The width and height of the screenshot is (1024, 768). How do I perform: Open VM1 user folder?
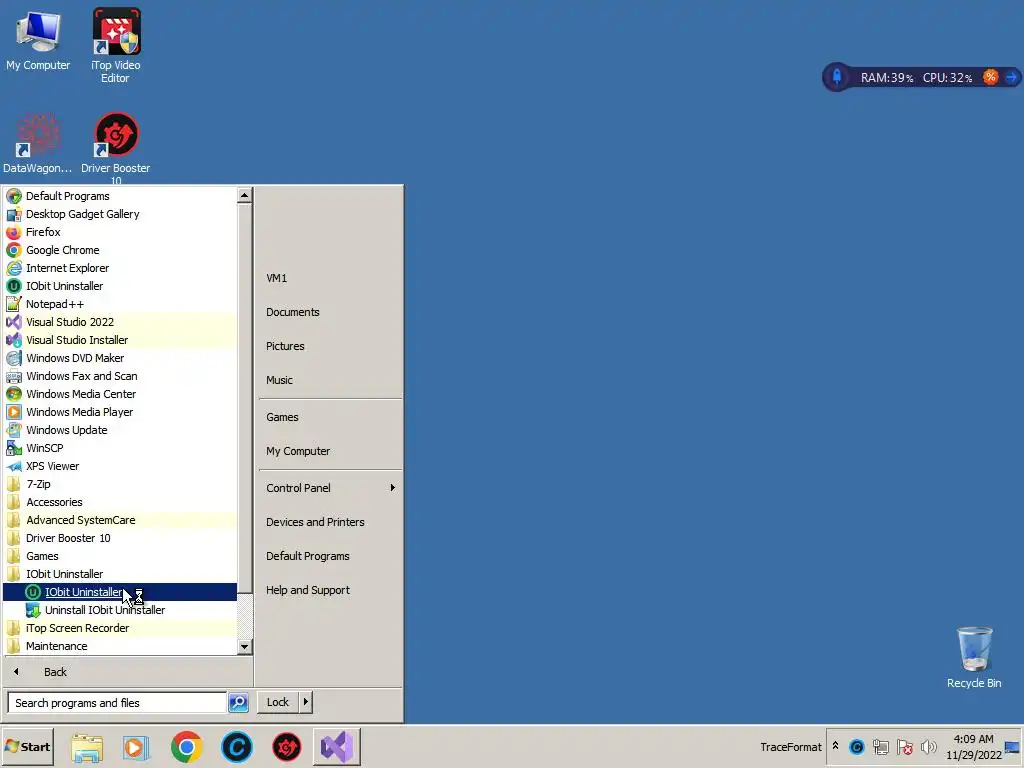pyautogui.click(x=330, y=278)
